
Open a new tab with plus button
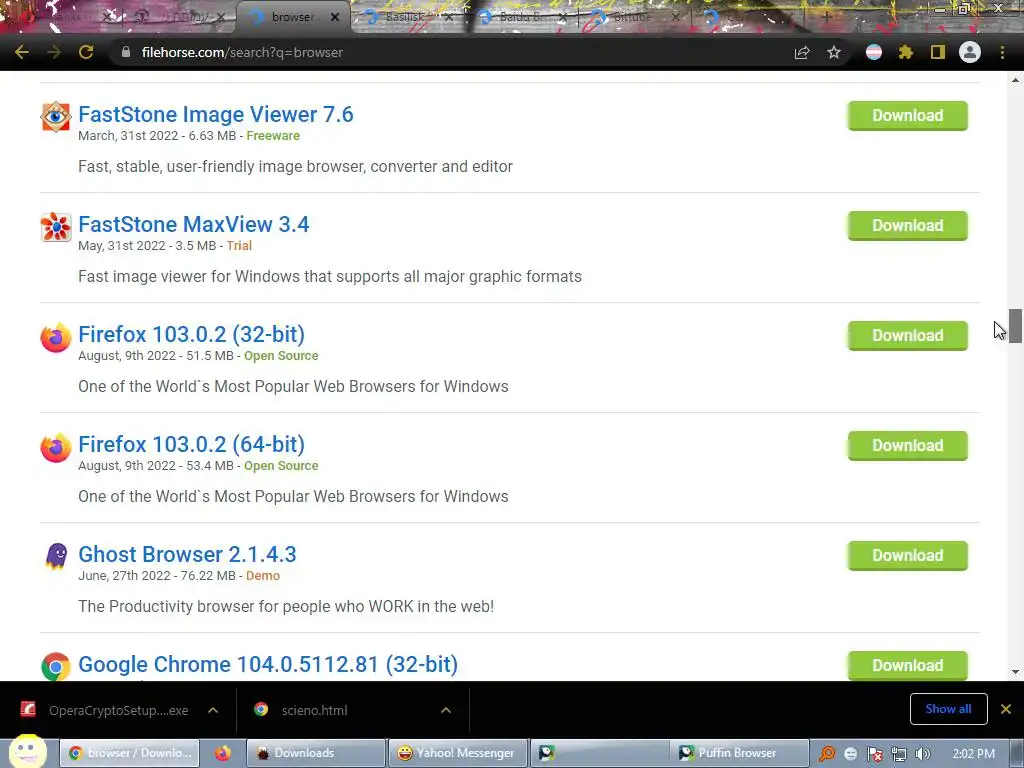pyautogui.click(x=826, y=17)
